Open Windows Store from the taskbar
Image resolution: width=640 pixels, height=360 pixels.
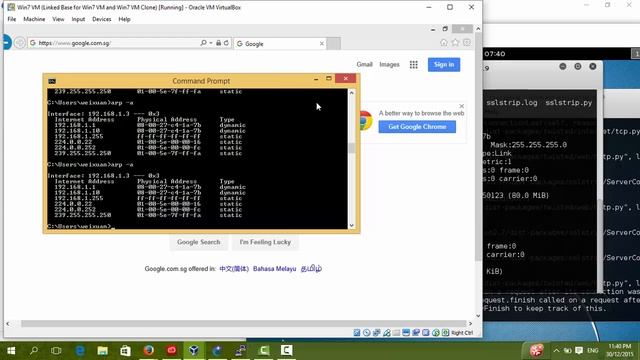125,351
